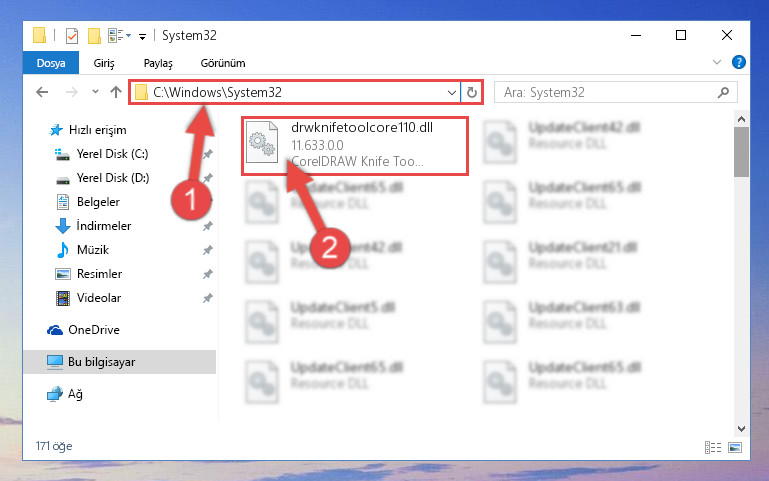Expand the ribbon with the chevron

pyautogui.click(x=717, y=62)
